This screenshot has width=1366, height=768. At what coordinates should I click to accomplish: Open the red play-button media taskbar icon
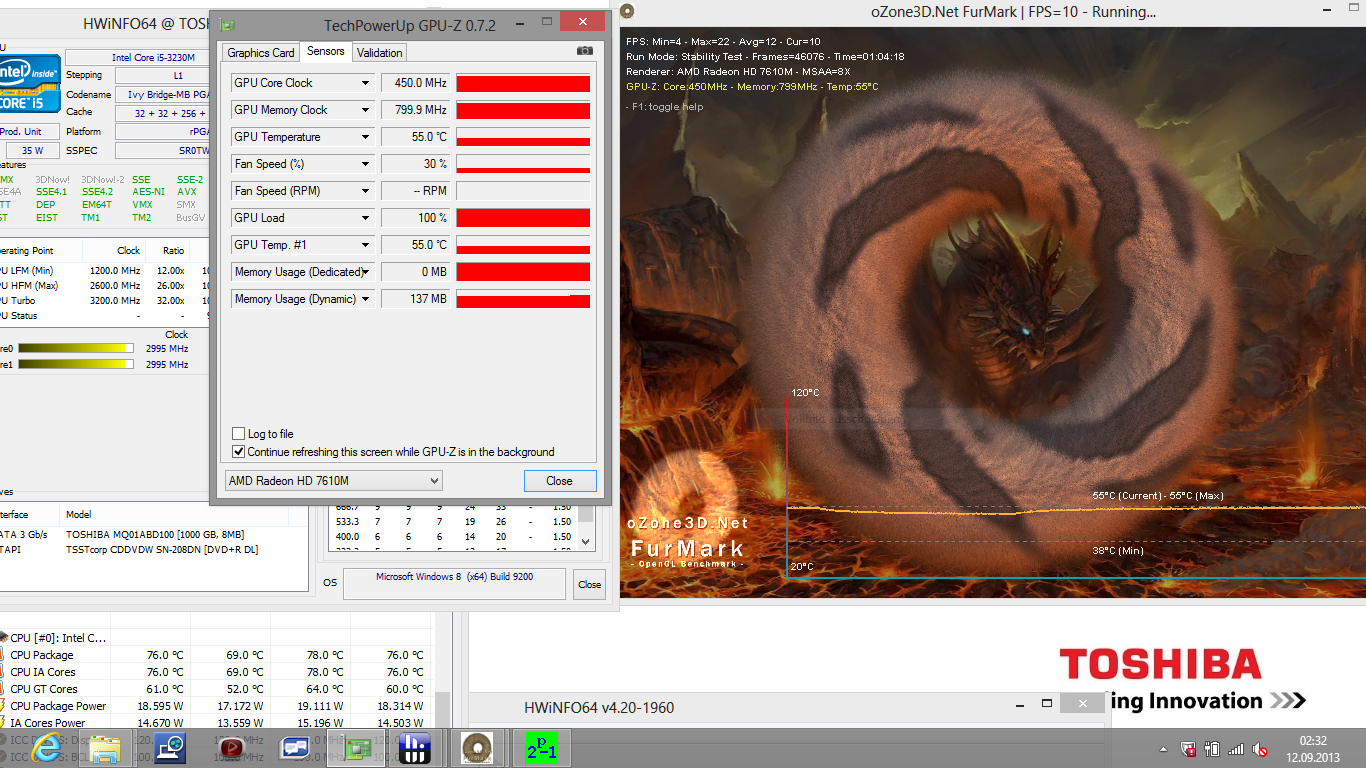pos(232,748)
